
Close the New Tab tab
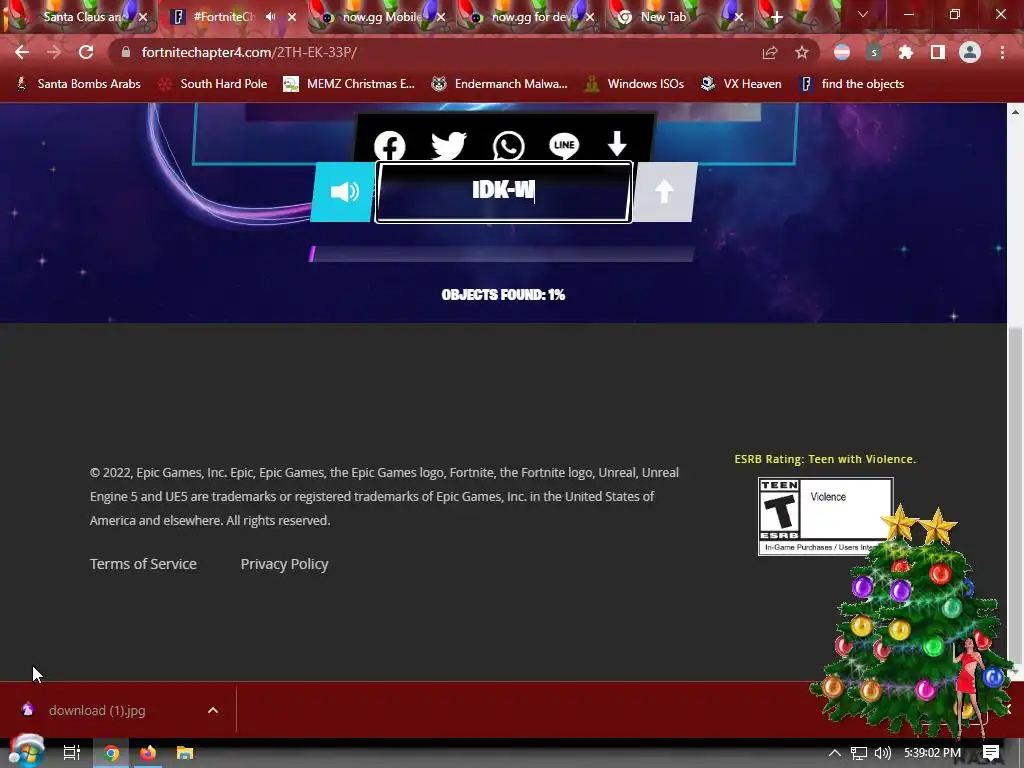tap(739, 17)
